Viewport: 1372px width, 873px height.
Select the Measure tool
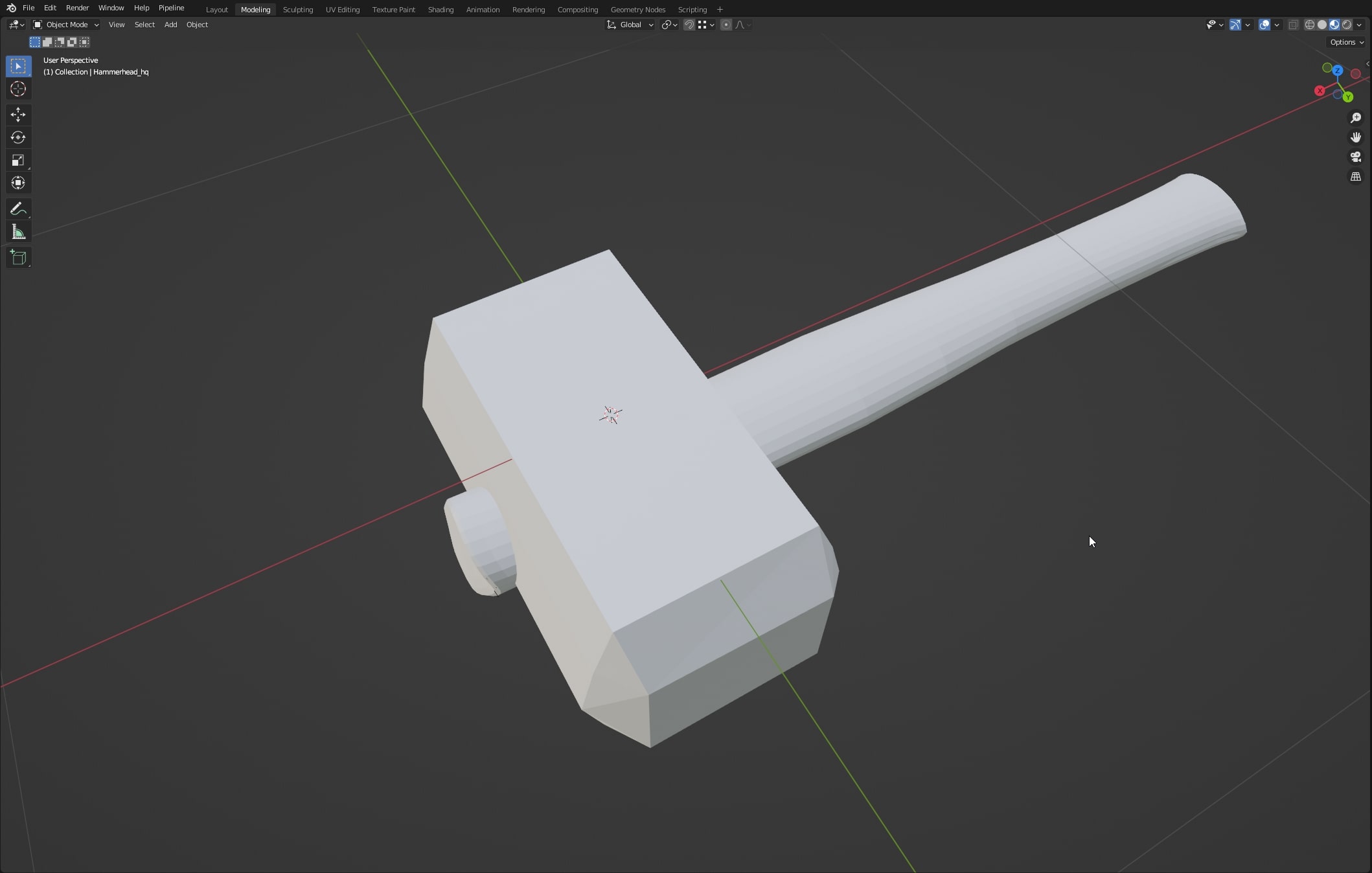(x=18, y=232)
